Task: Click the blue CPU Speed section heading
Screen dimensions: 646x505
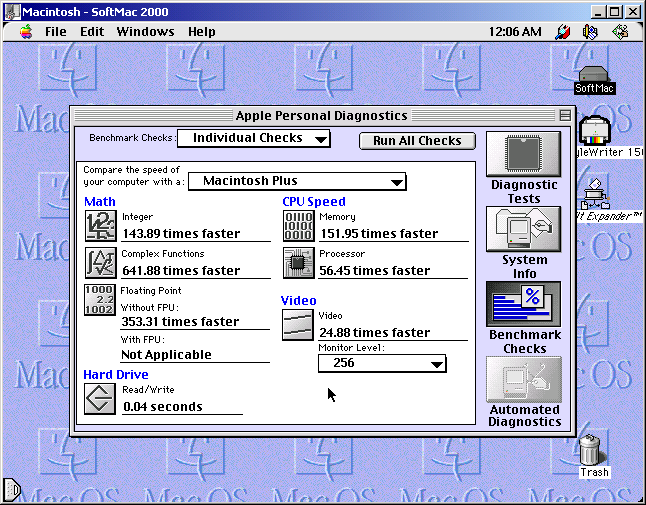Action: tap(314, 202)
